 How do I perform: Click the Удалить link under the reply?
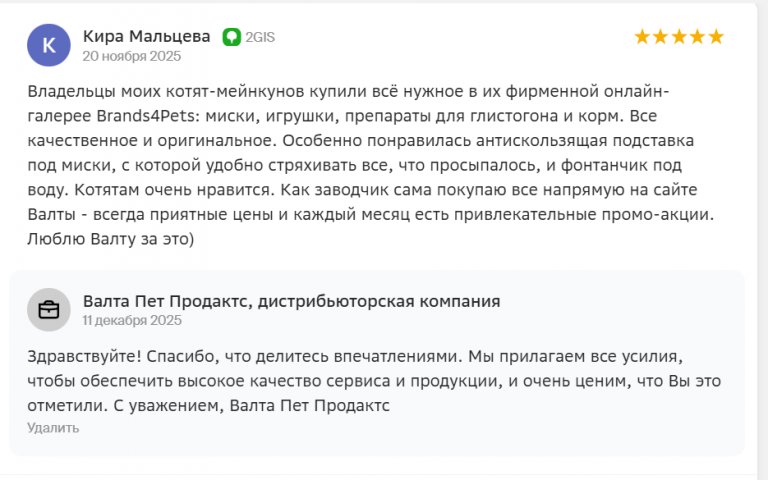(53, 428)
